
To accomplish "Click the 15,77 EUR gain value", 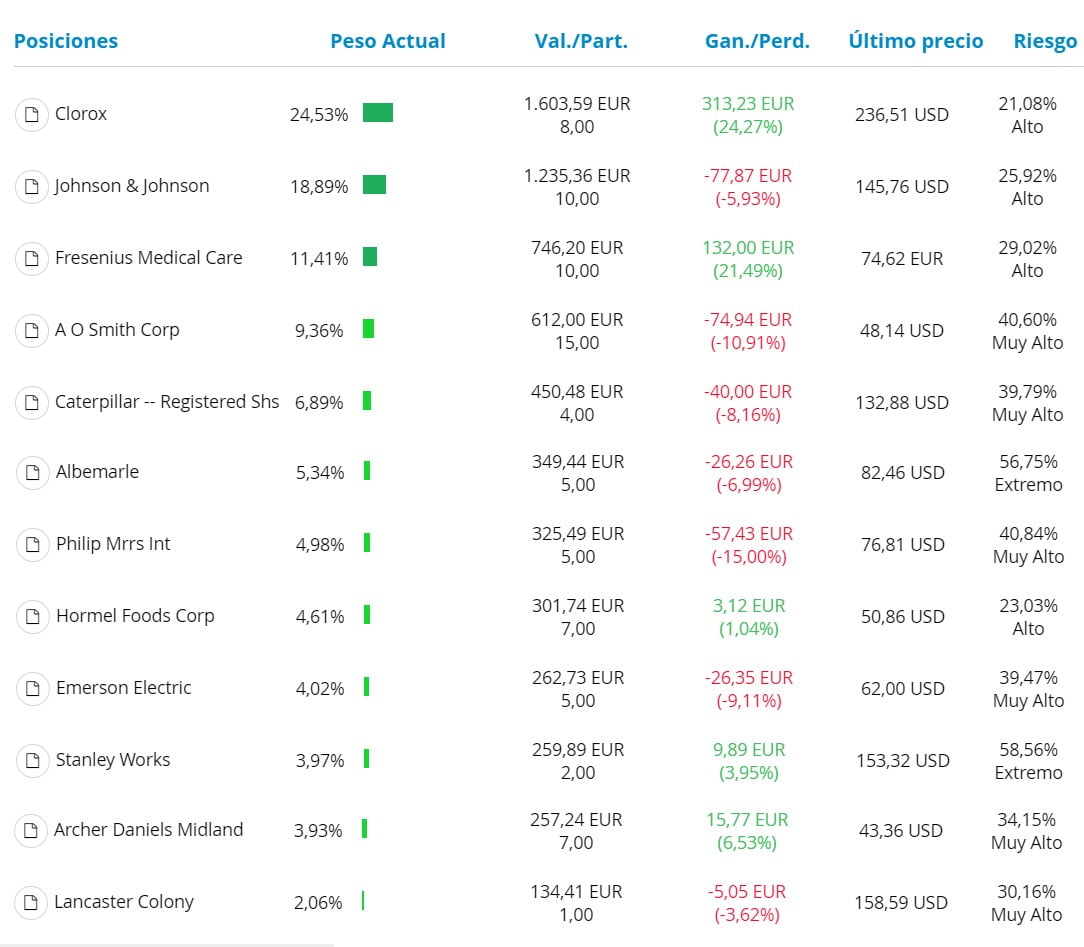I will pyautogui.click(x=747, y=820).
